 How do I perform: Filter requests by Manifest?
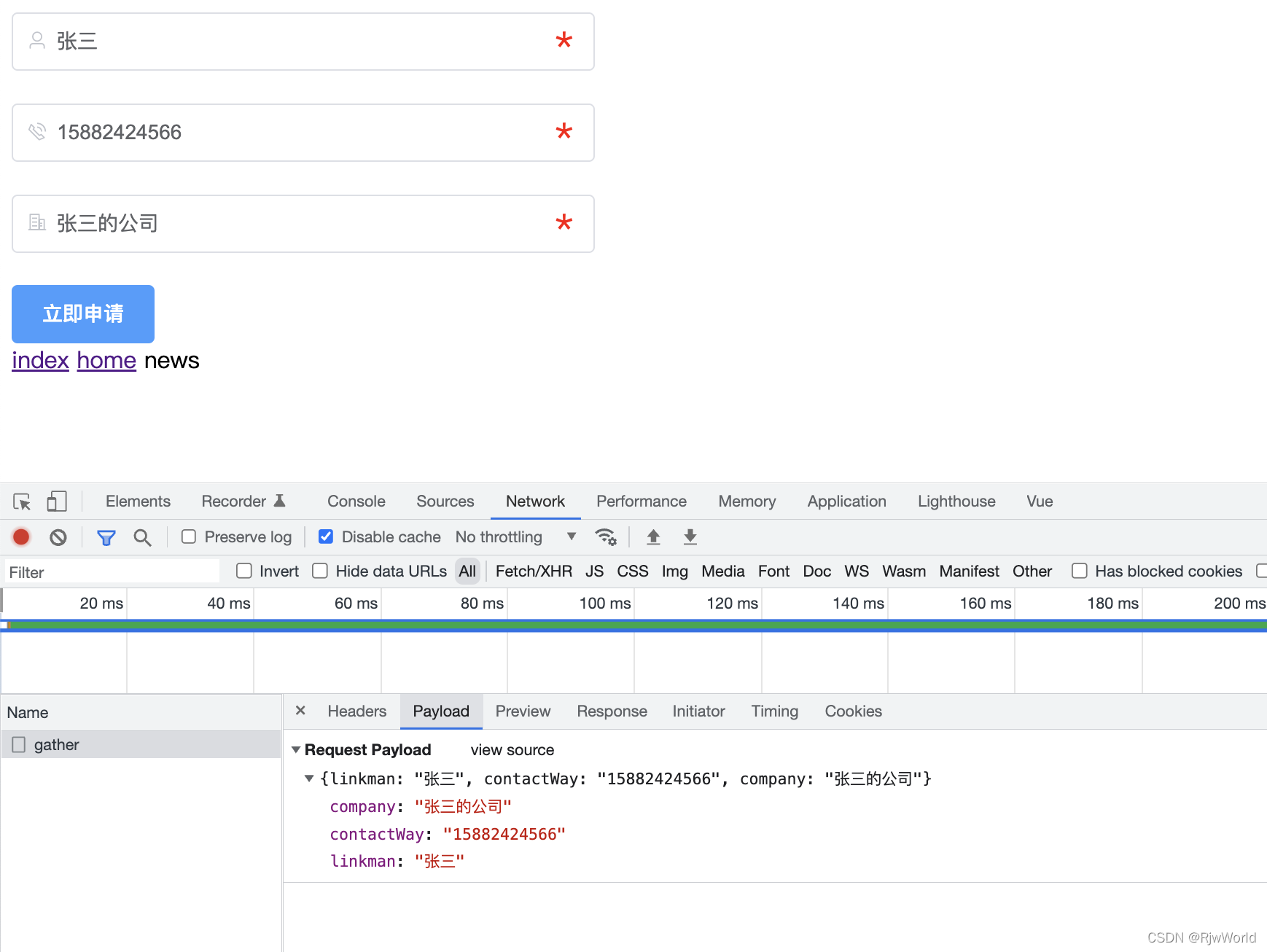pyautogui.click(x=969, y=571)
